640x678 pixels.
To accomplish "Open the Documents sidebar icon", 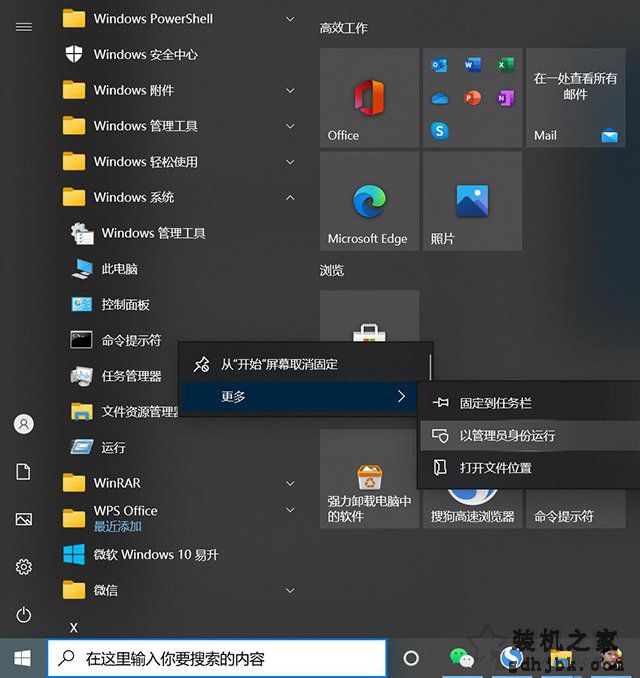I will point(23,471).
